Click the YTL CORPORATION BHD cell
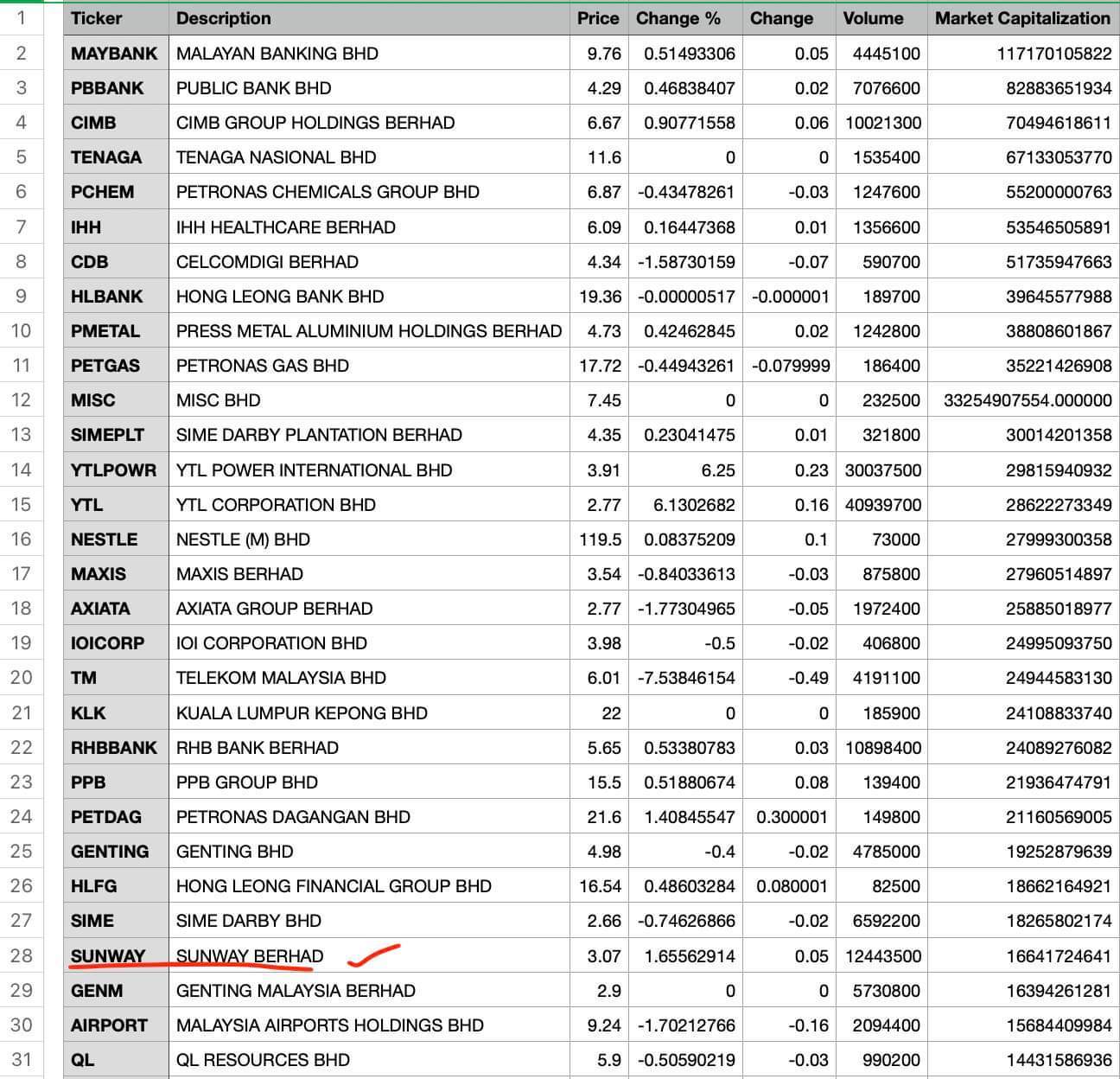The height and width of the screenshot is (1079, 1120). [x=369, y=505]
